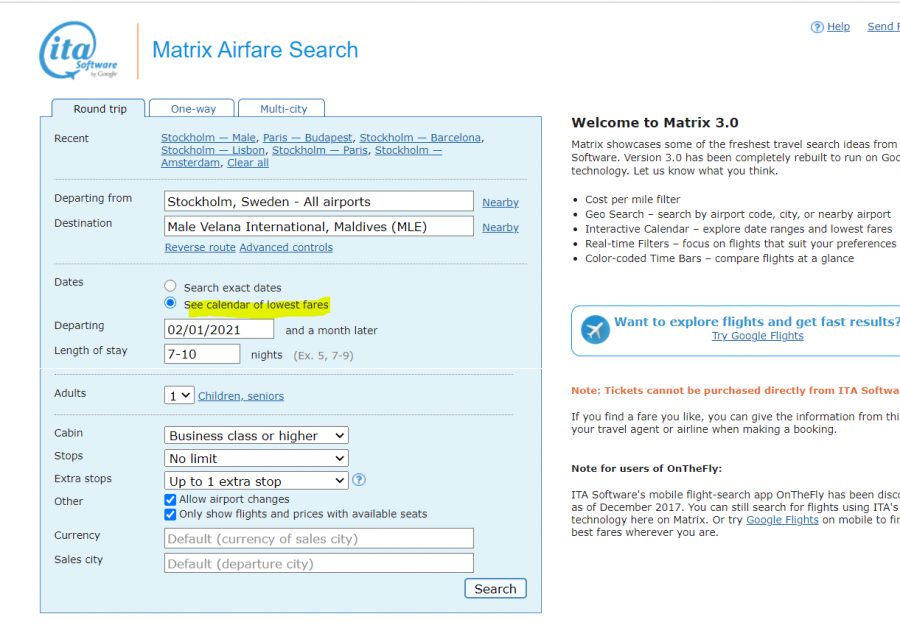The height and width of the screenshot is (639, 900).
Task: Open the Adults count dropdown
Action: pyautogui.click(x=179, y=396)
